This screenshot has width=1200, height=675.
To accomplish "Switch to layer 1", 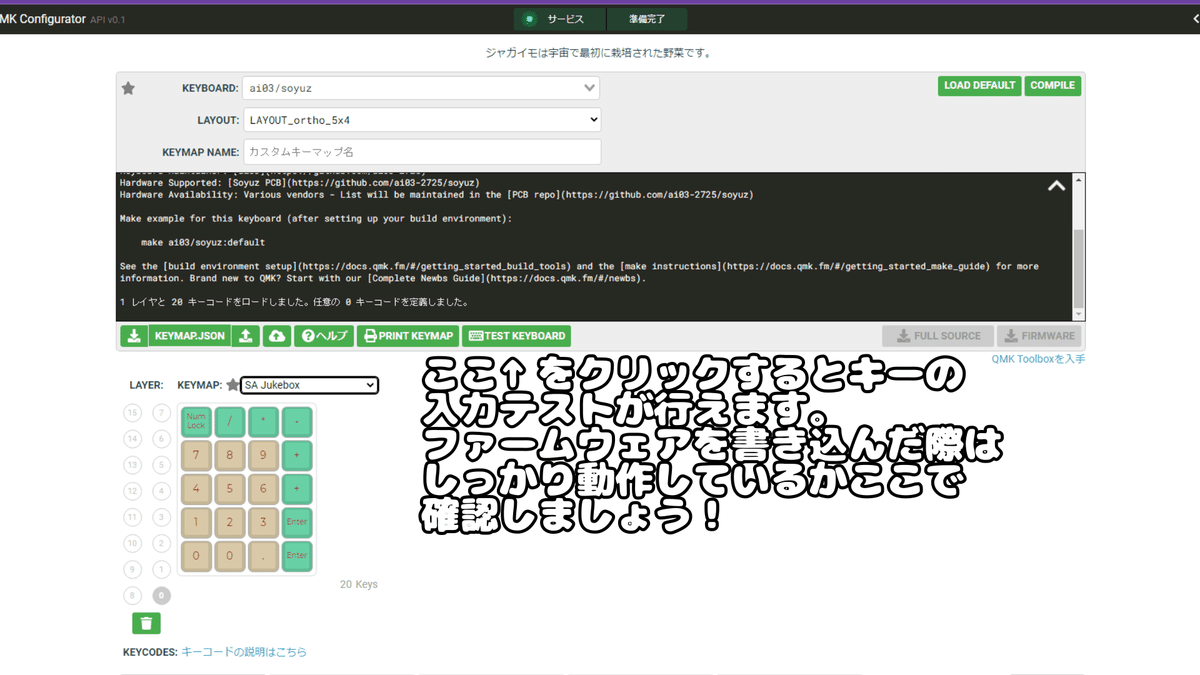I will [161, 569].
